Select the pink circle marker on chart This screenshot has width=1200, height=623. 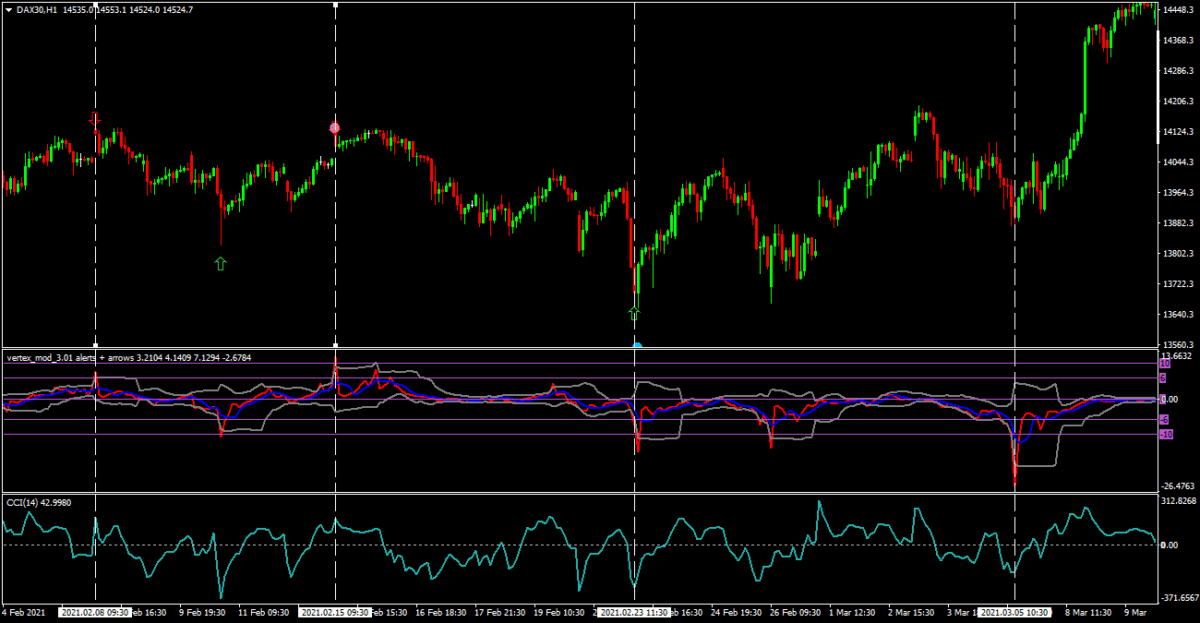(x=335, y=128)
